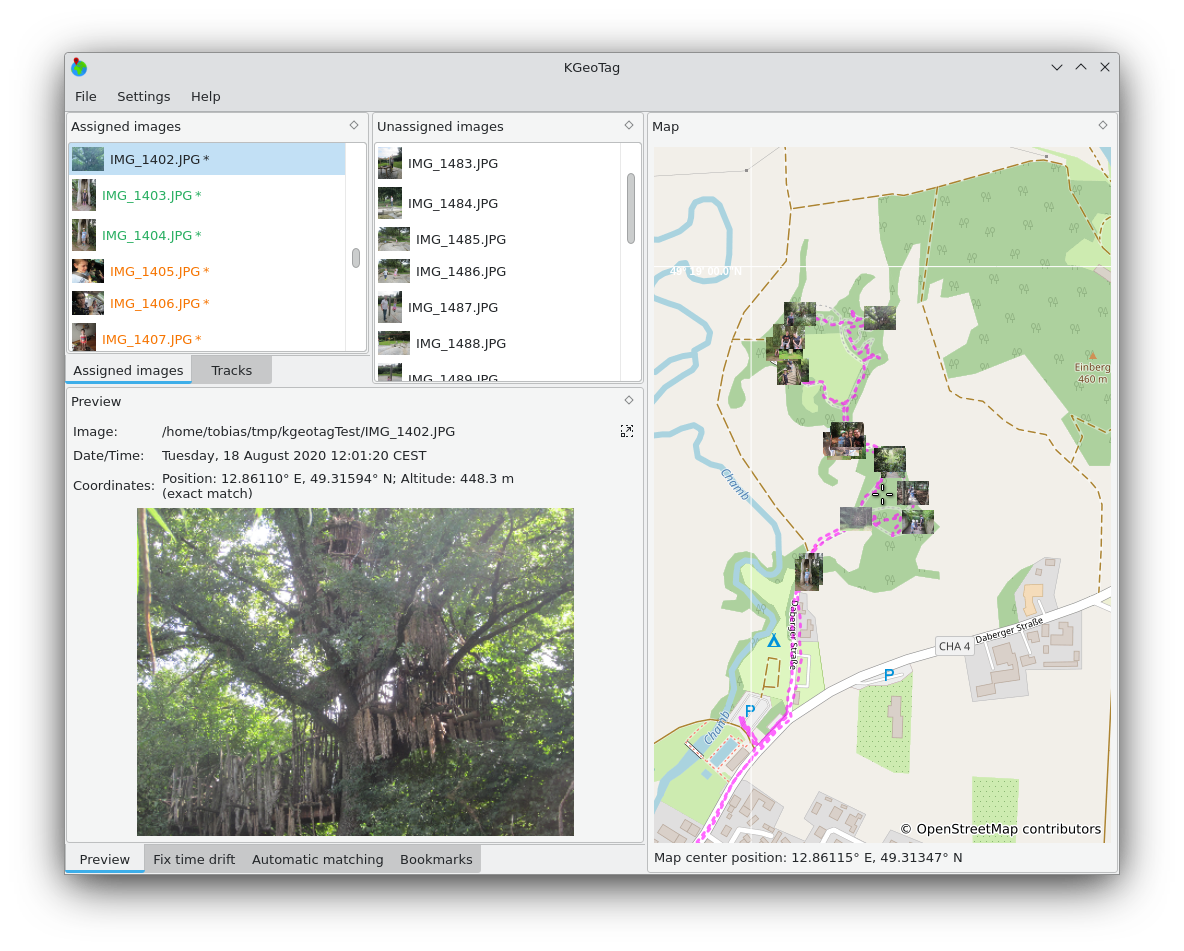Viewport: 1184px width, 951px height.
Task: Float the Assigned images panel via diamond icon
Action: click(x=354, y=125)
